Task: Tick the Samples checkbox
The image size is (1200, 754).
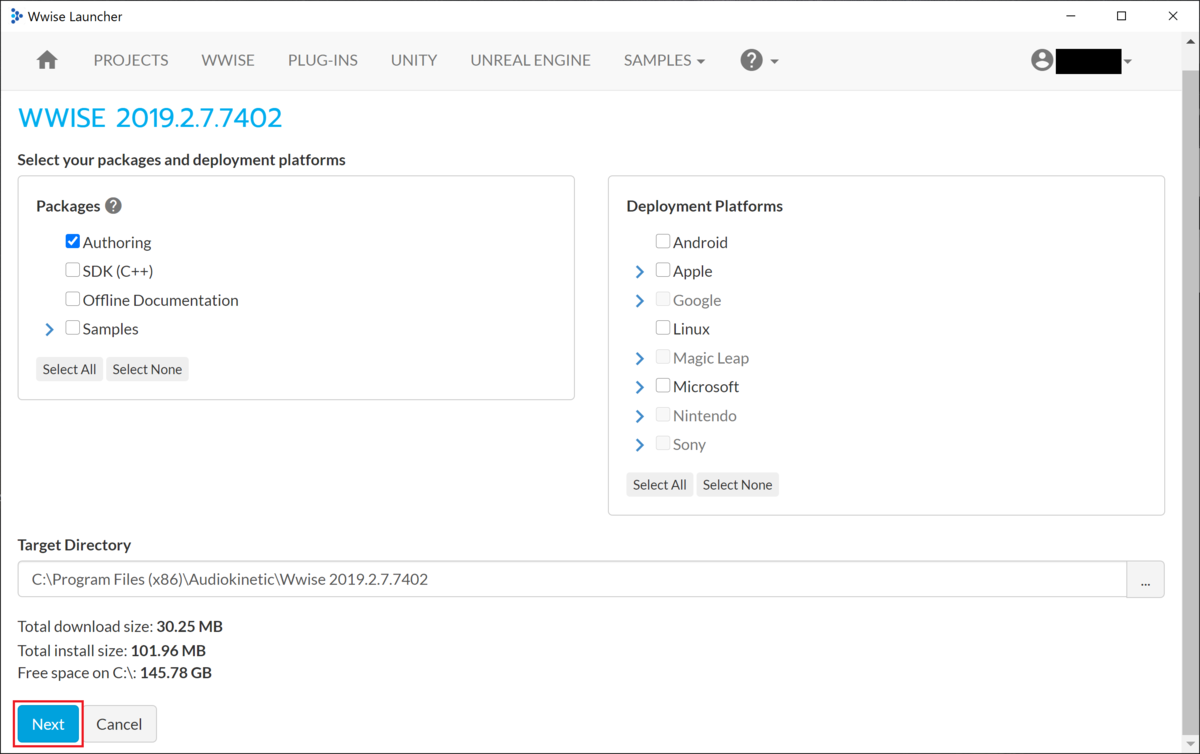Action: 72,327
